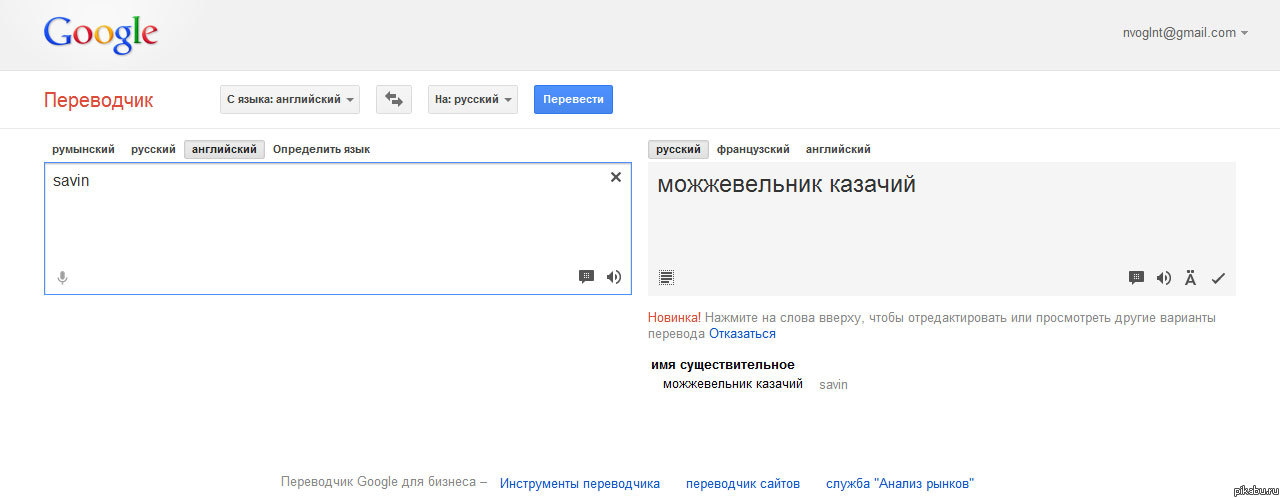Open Инструменты переводчика link
The image size is (1280, 498).
point(580,483)
